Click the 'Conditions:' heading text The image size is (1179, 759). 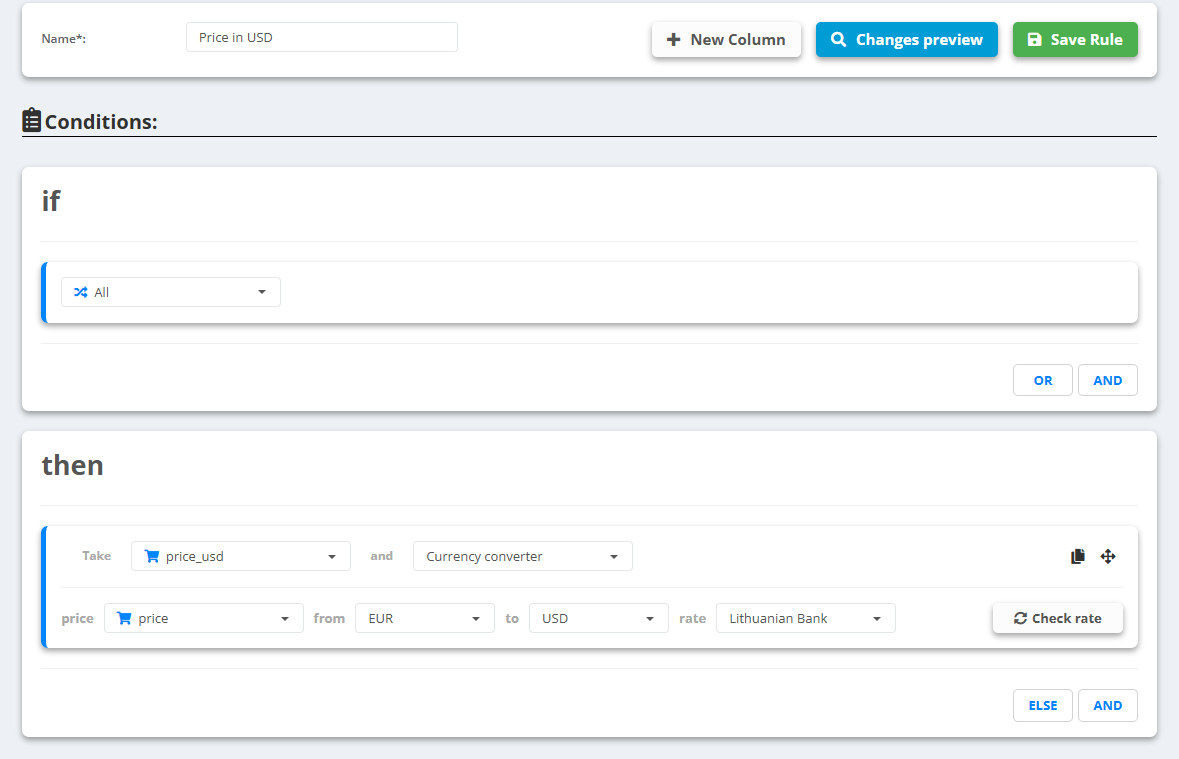101,122
